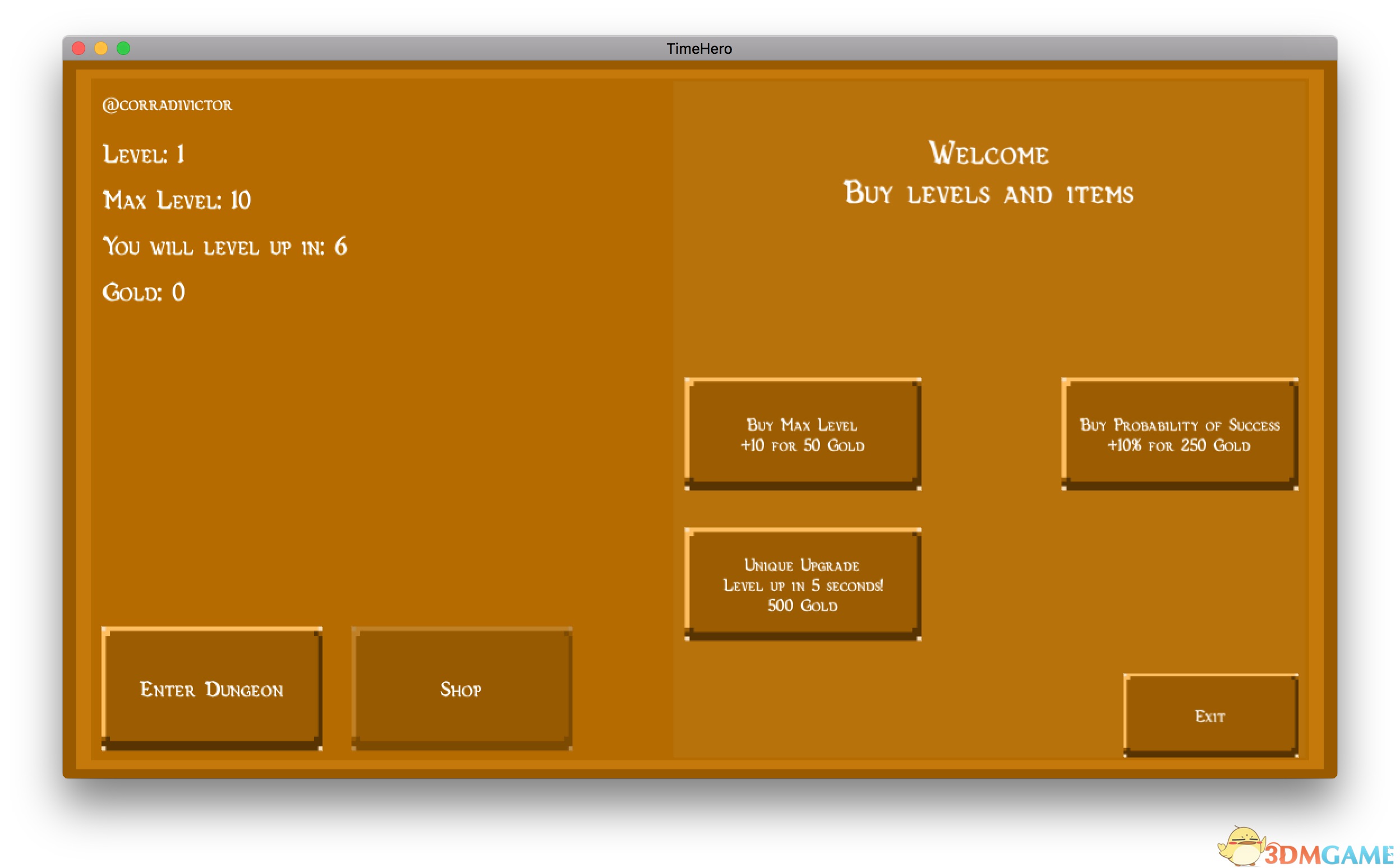Click the 'You will level up in' label
This screenshot has height=868, width=1400.
[x=214, y=247]
